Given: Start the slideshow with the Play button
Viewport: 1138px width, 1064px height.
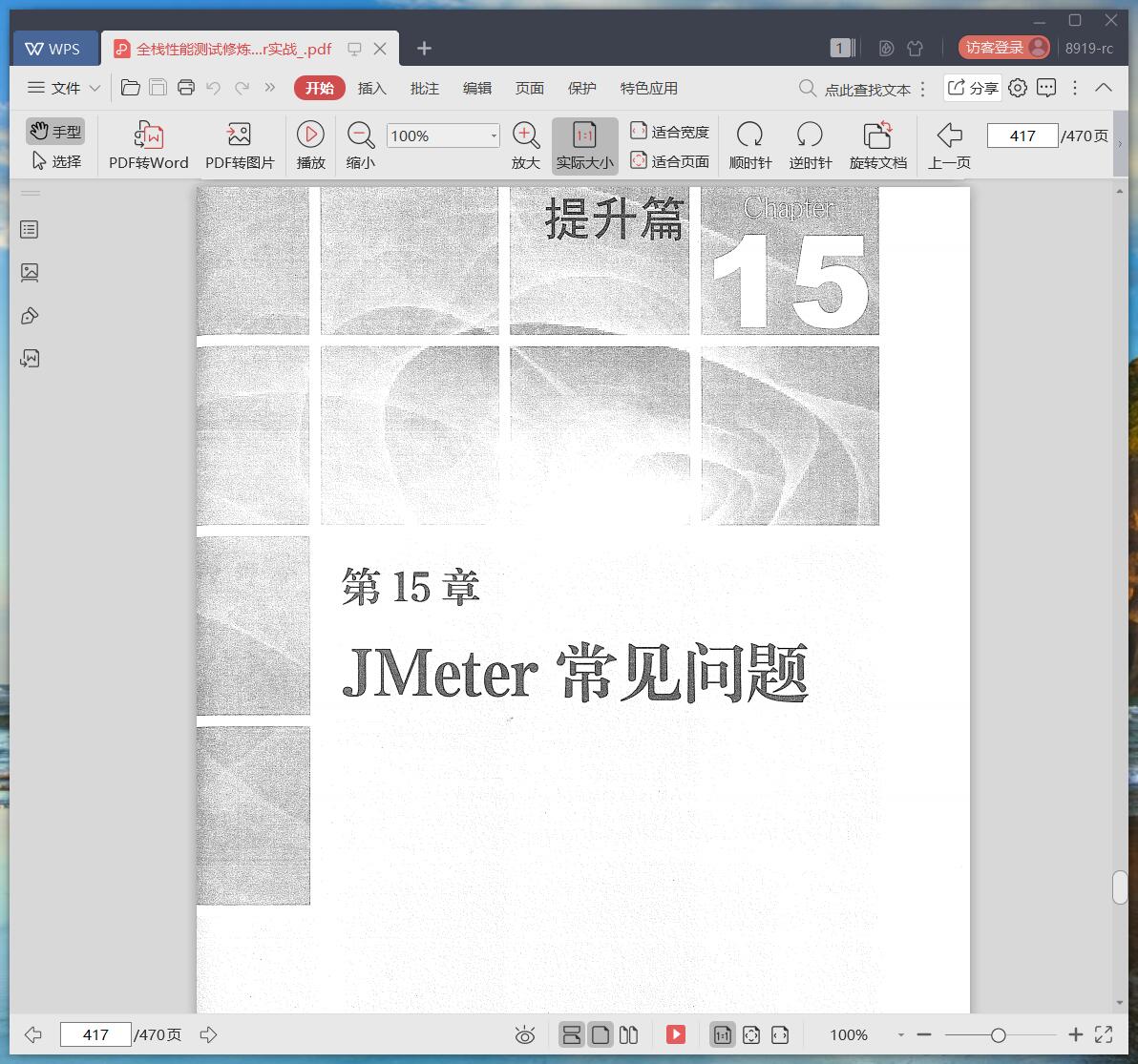Looking at the screenshot, I should (x=310, y=146).
